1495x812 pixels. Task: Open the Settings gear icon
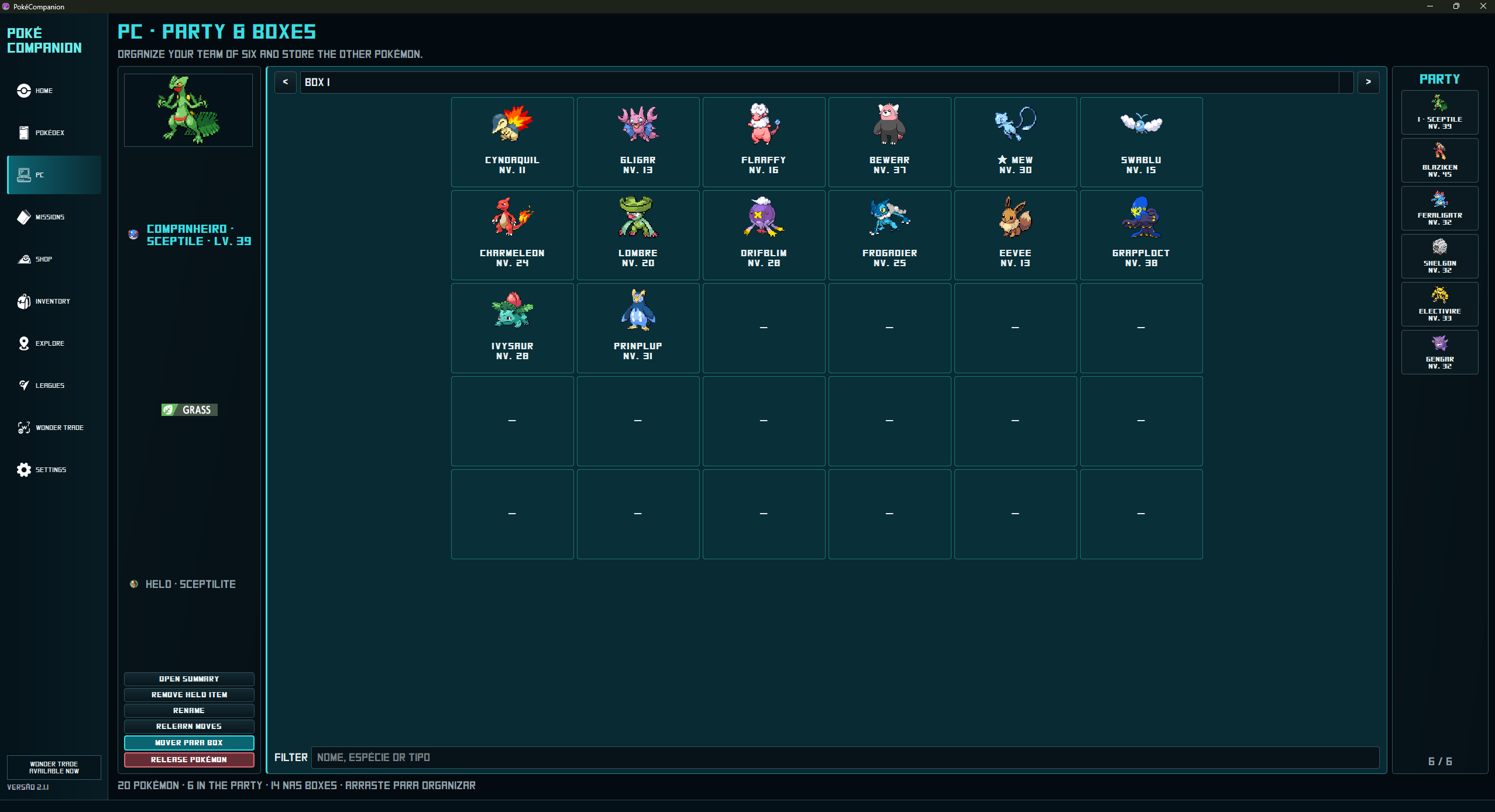click(23, 470)
